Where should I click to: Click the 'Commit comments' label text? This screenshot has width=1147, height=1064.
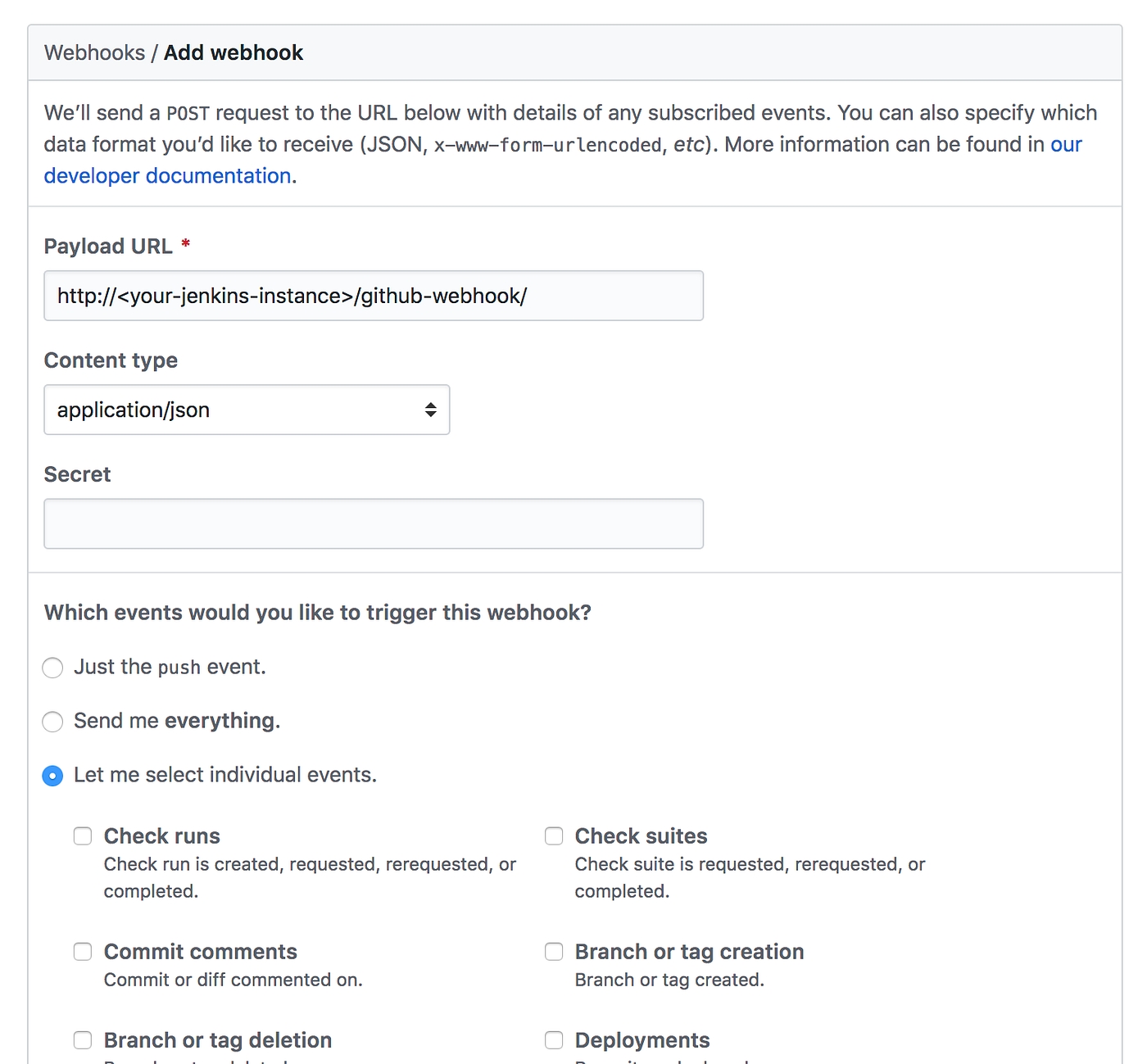[x=200, y=952]
